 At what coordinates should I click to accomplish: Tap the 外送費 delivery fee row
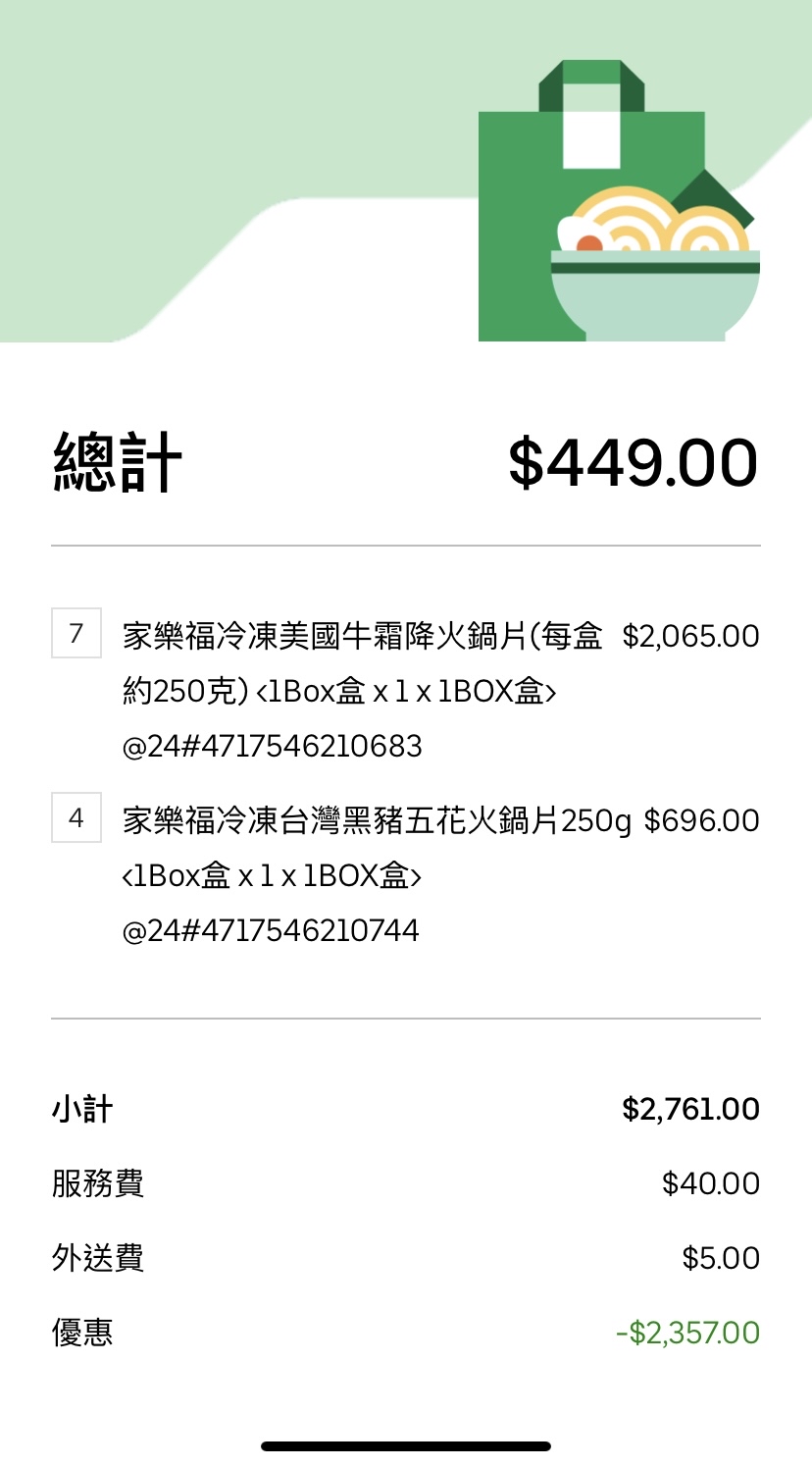point(98,1258)
